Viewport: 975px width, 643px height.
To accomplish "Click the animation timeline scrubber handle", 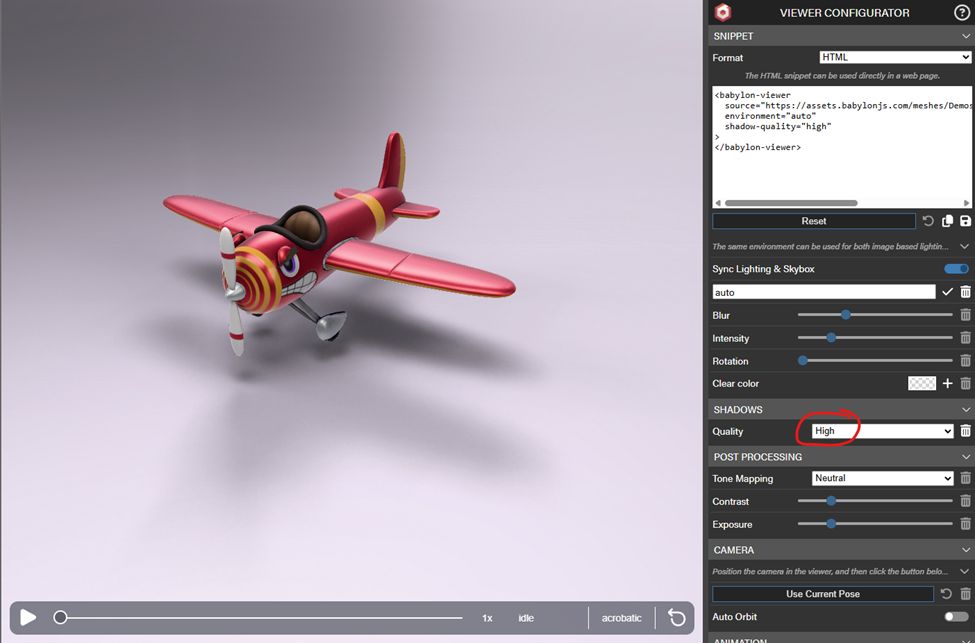I will coord(60,618).
